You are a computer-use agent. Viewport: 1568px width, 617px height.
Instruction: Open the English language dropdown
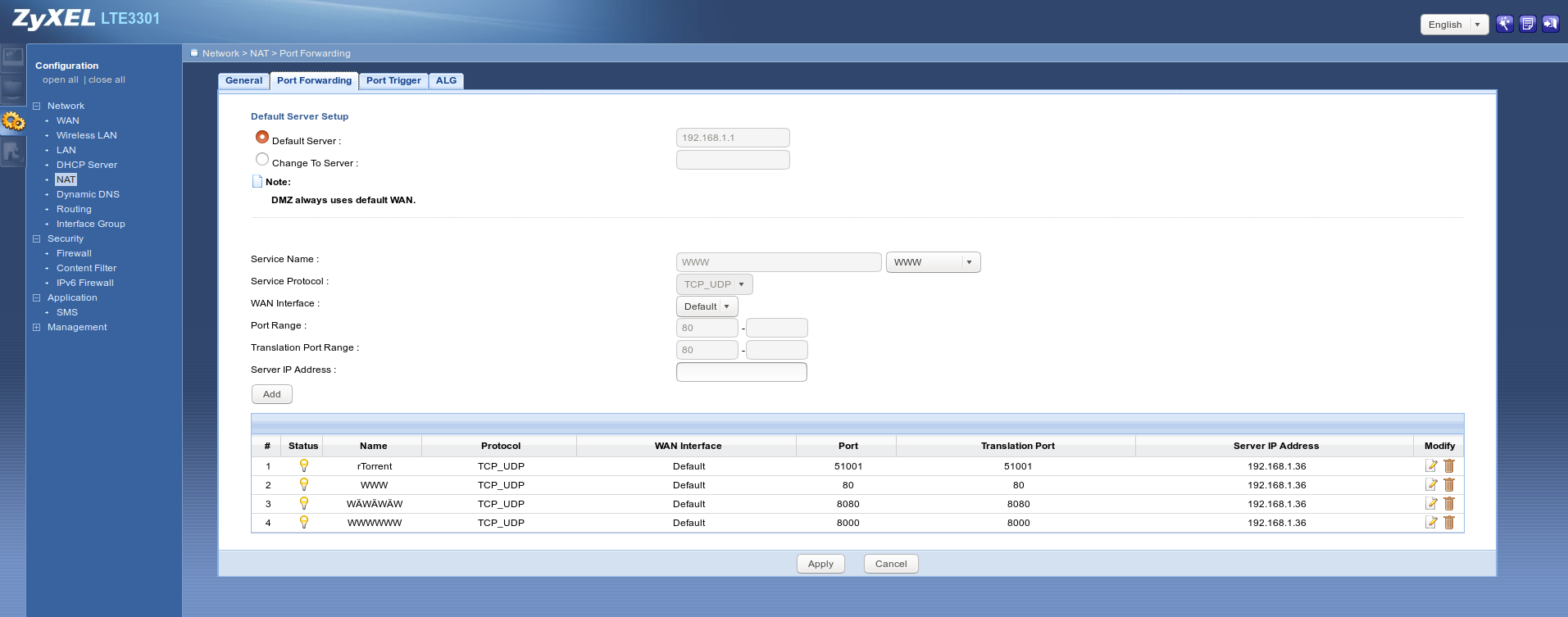tap(1454, 25)
